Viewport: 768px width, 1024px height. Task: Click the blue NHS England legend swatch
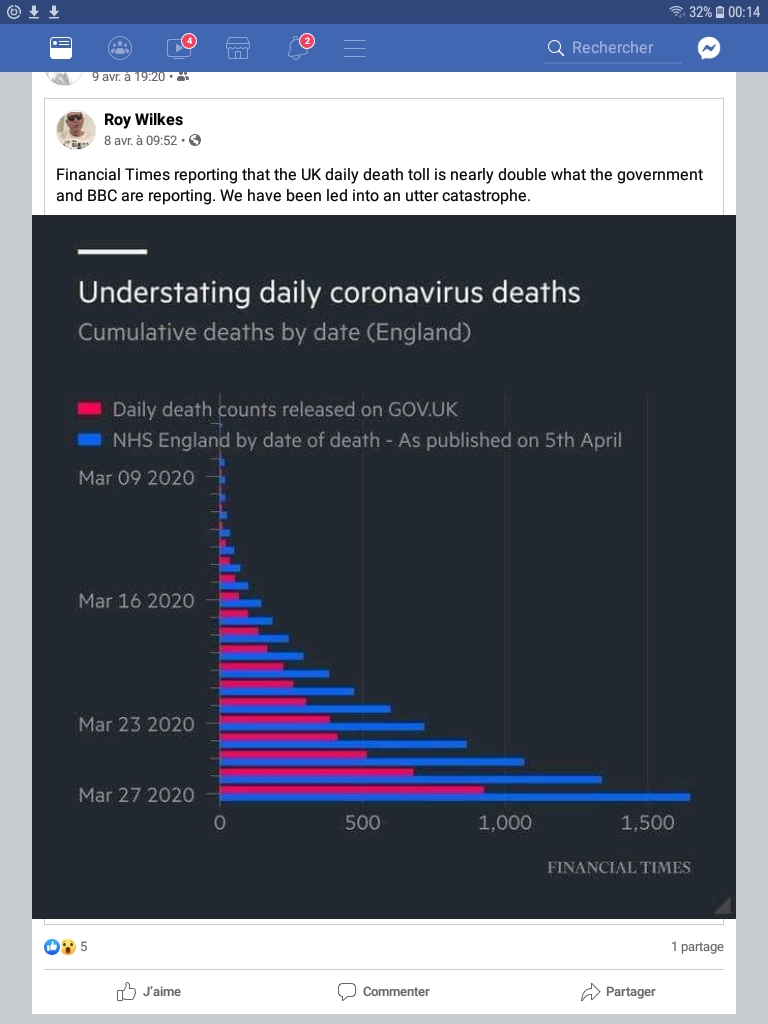[90, 440]
